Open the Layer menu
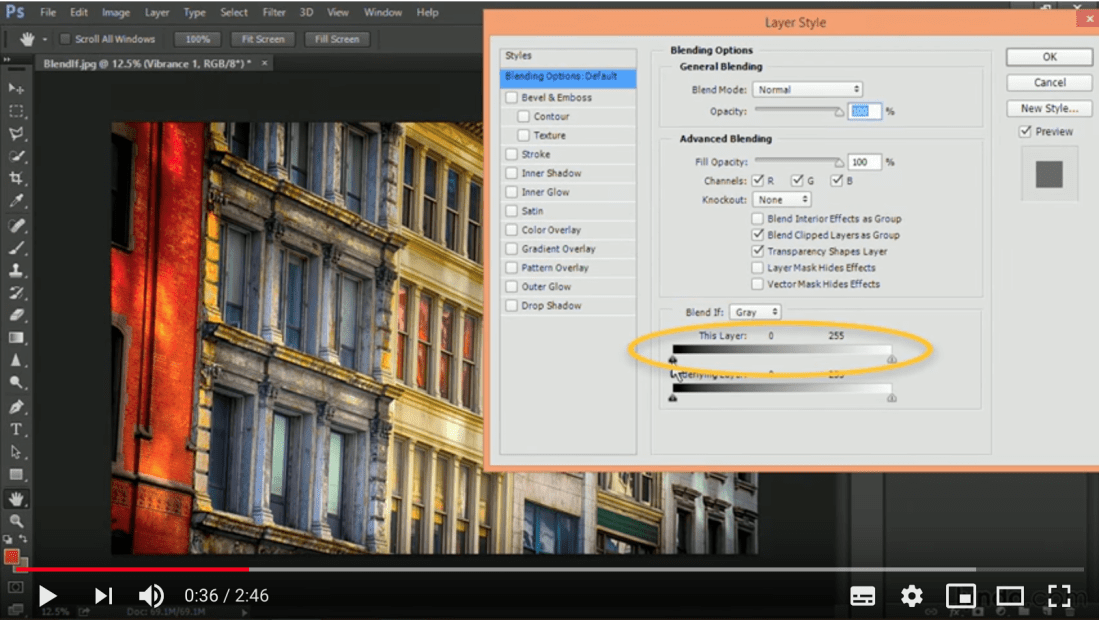This screenshot has height=620, width=1099. pyautogui.click(x=157, y=13)
